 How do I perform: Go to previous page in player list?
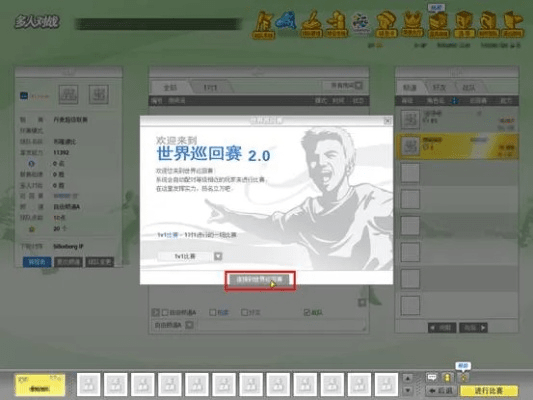442,328
